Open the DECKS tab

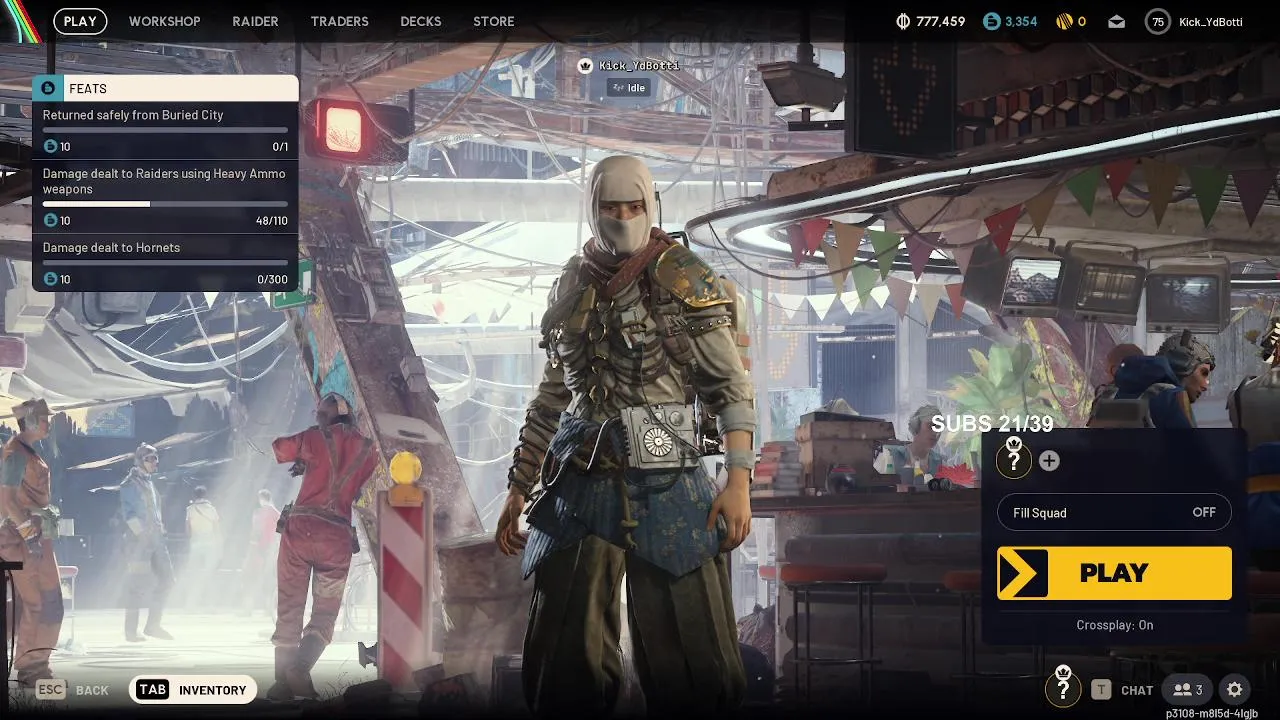click(421, 21)
